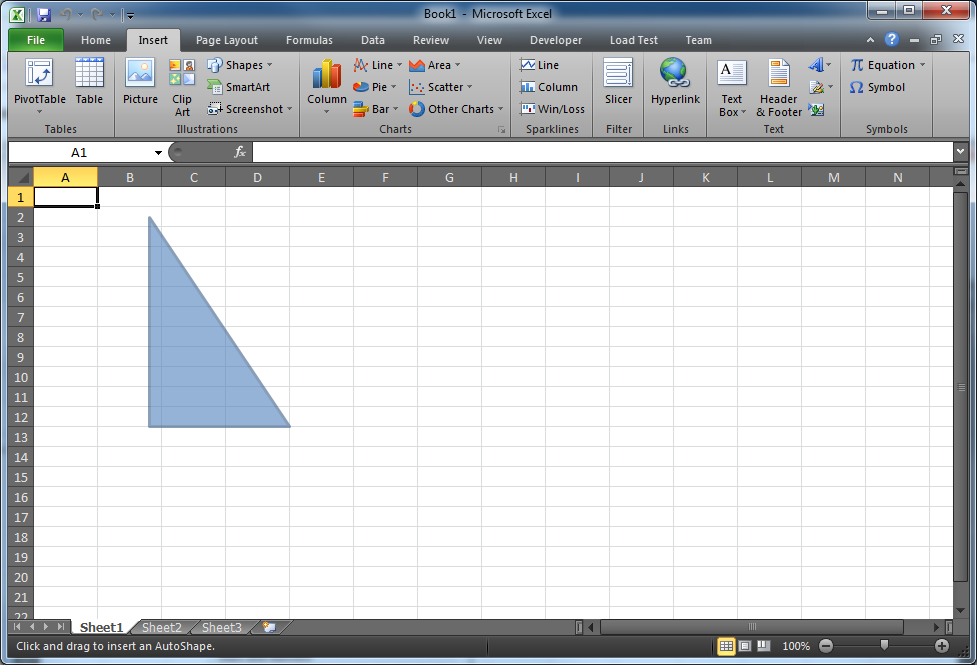Open the Shapes dropdown gallery

(x=240, y=65)
